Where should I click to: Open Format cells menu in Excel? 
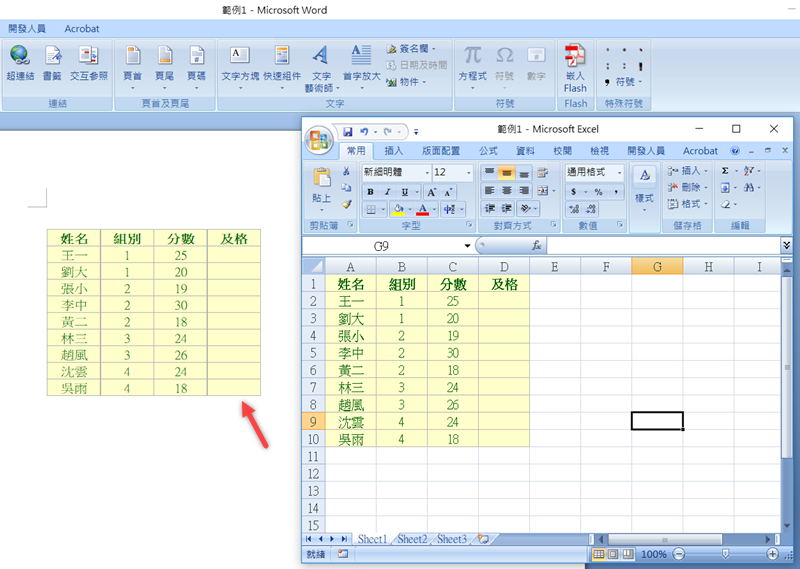click(x=687, y=204)
